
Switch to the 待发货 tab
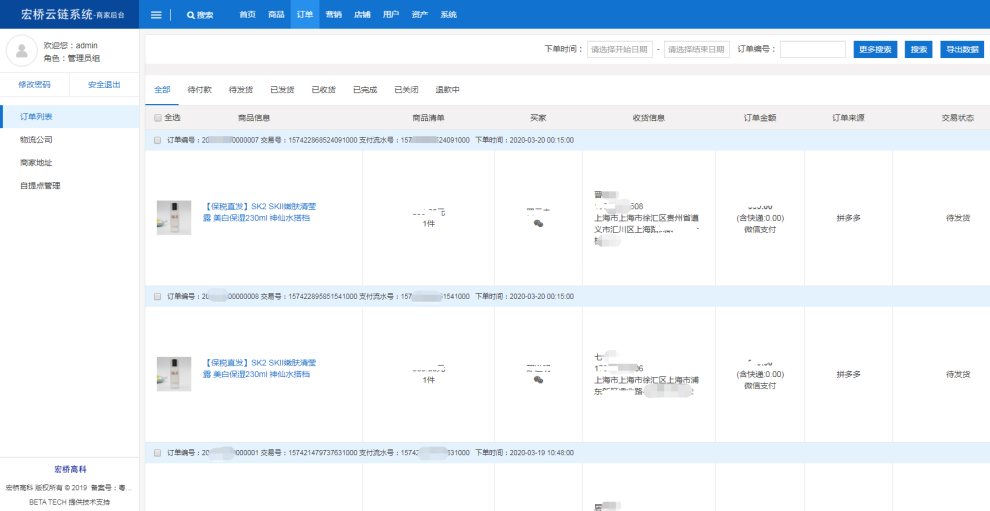(240, 90)
